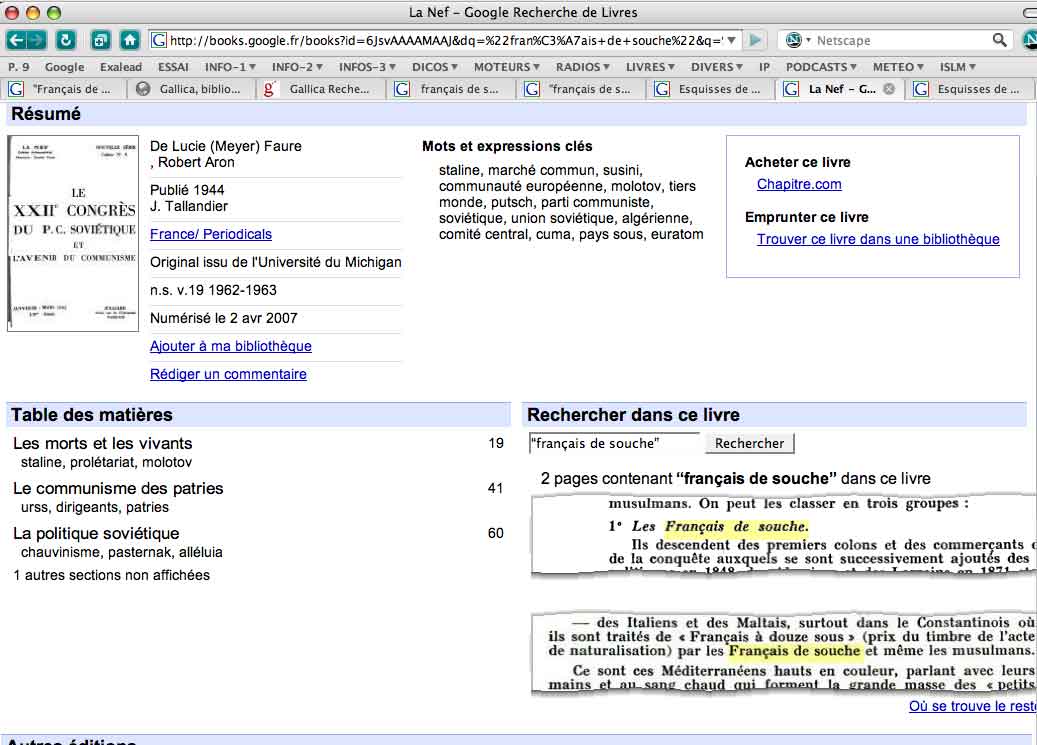
Task: Open the Exalead bookmark
Action: pos(121,67)
